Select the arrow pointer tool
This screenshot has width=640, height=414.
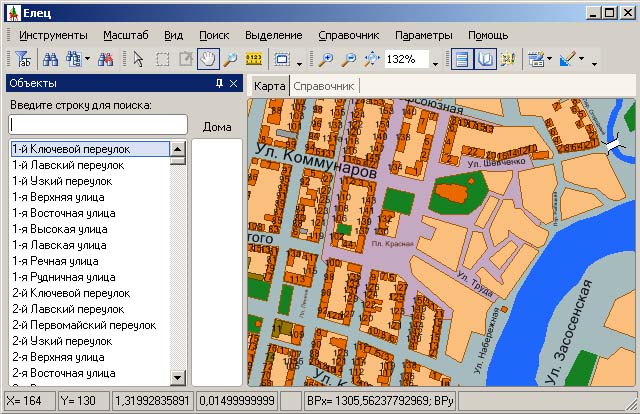coord(138,59)
